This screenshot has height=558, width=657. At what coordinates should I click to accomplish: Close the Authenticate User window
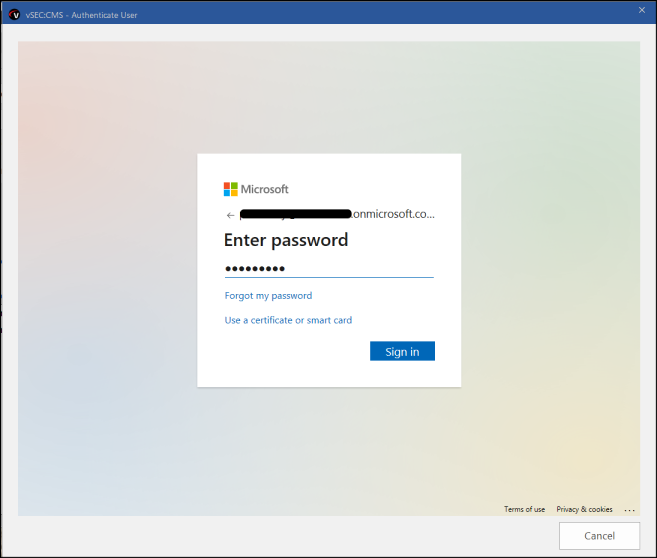(x=641, y=10)
